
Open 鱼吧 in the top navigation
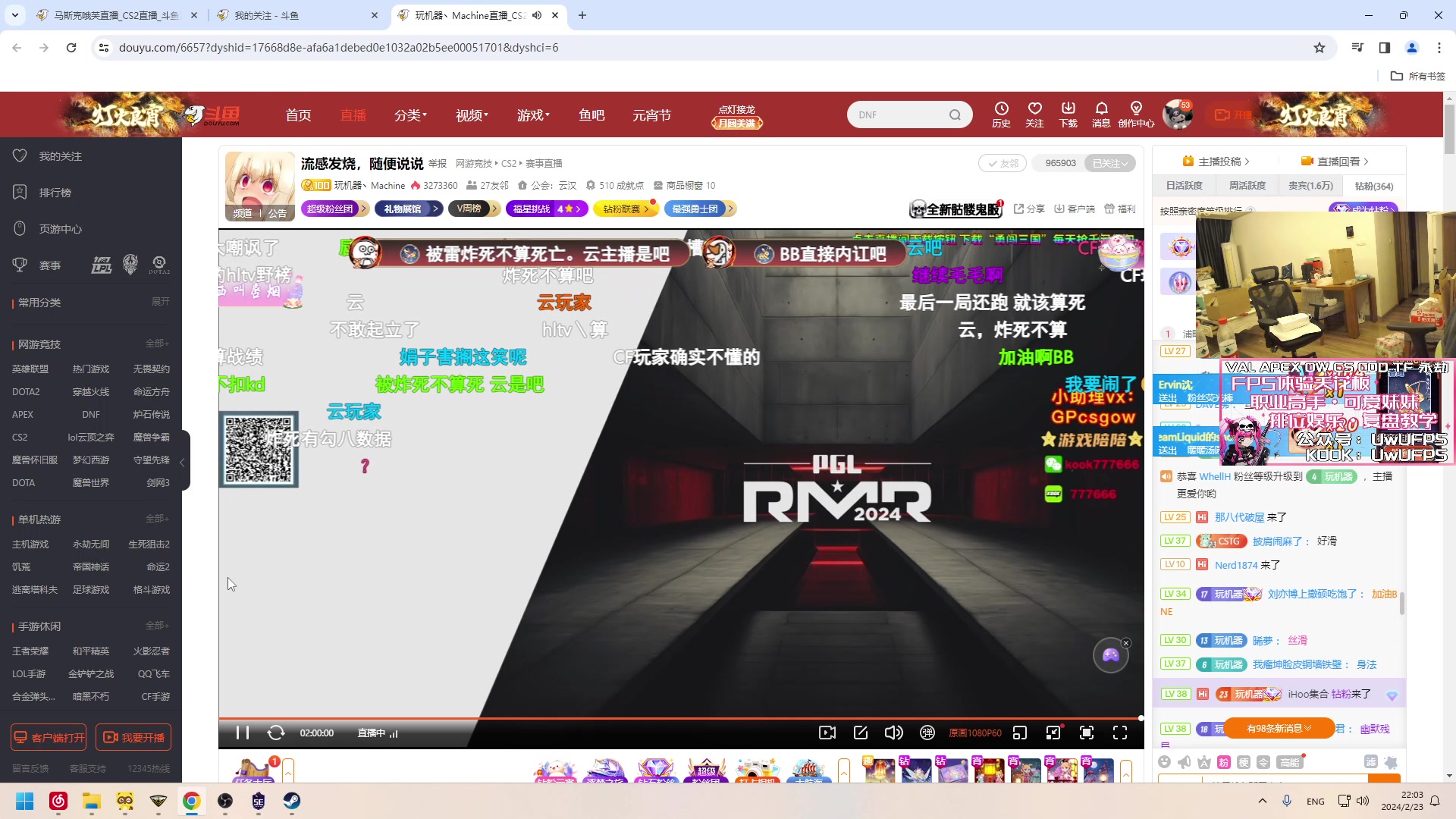(591, 115)
